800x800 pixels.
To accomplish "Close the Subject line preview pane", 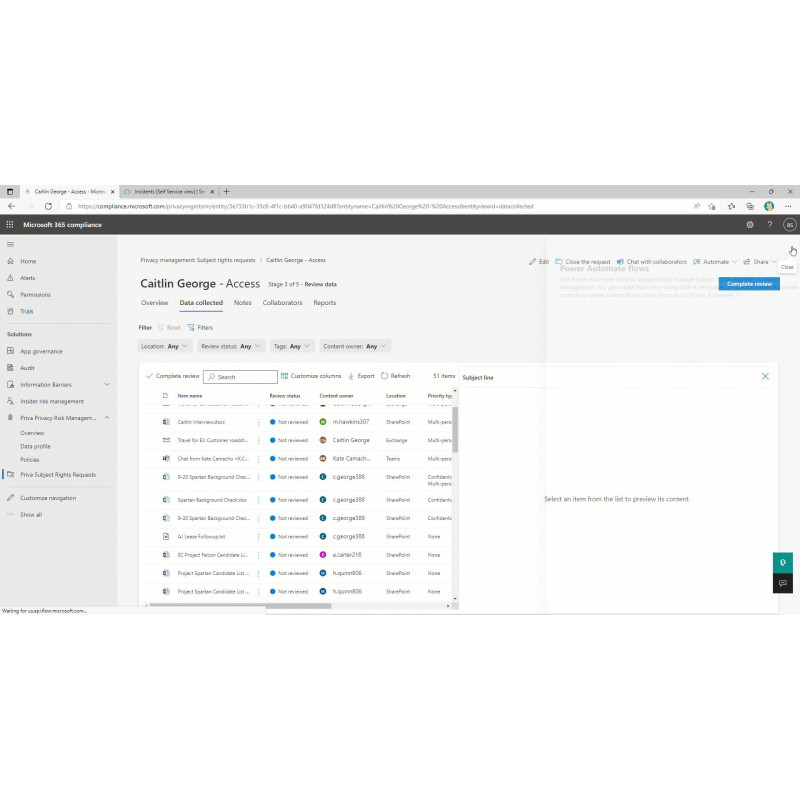I will click(x=765, y=377).
